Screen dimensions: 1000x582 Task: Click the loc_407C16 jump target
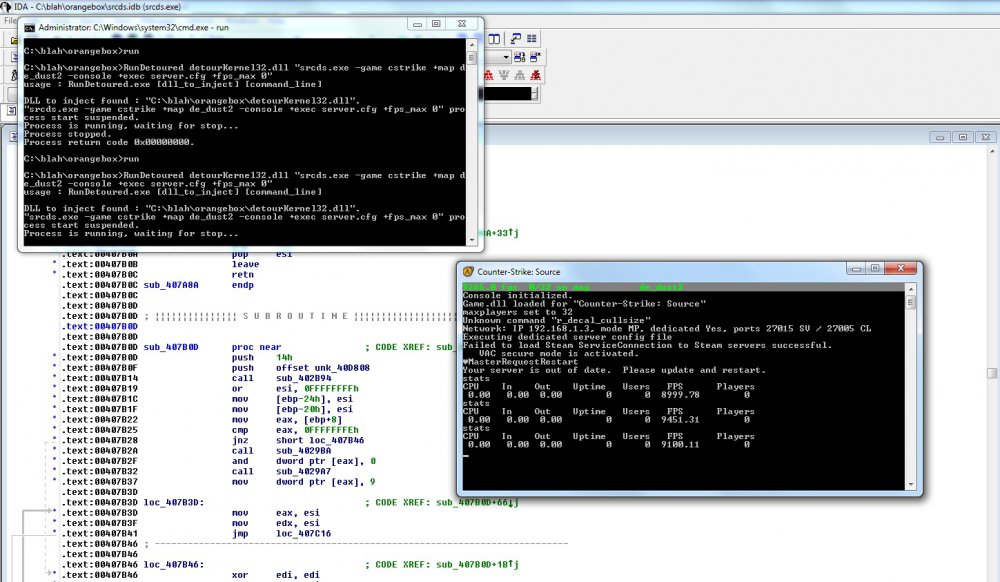click(301, 535)
